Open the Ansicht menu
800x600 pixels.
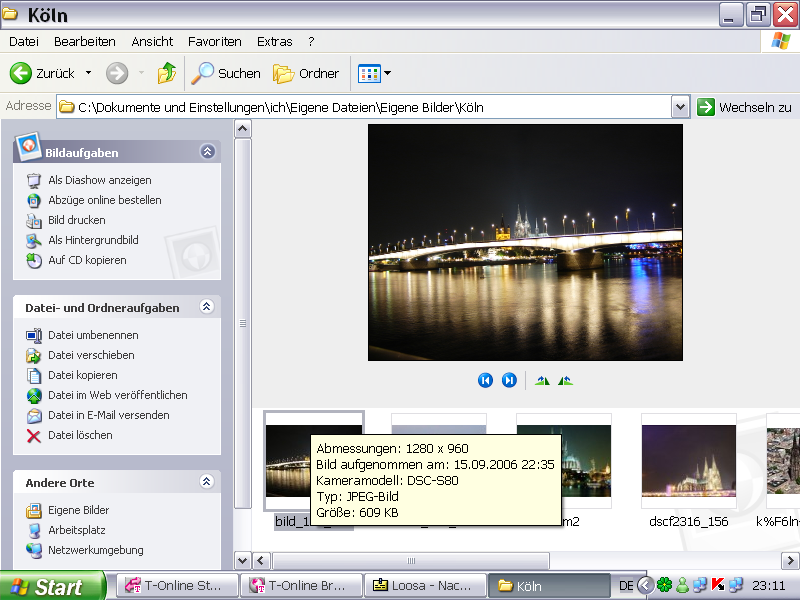pyautogui.click(x=152, y=42)
